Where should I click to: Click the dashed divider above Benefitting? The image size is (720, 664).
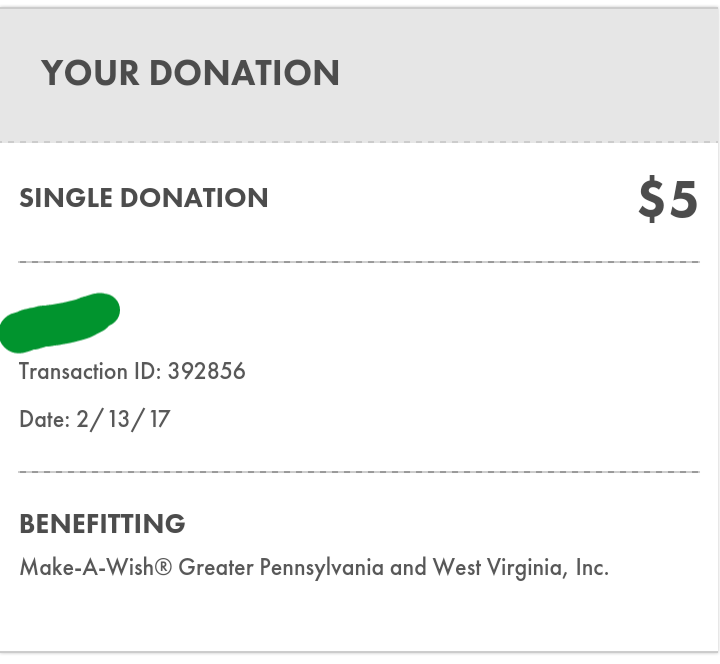click(x=359, y=472)
